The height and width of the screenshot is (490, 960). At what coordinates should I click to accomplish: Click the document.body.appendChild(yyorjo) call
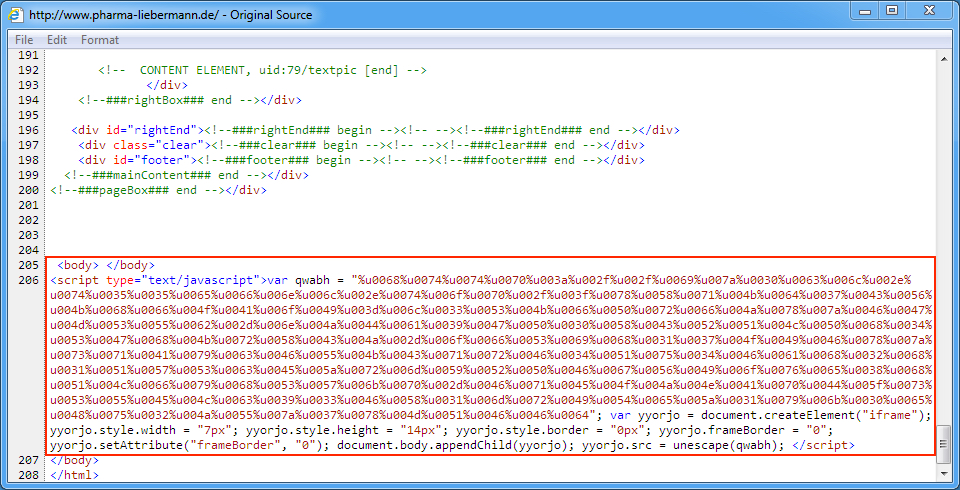click(457, 445)
